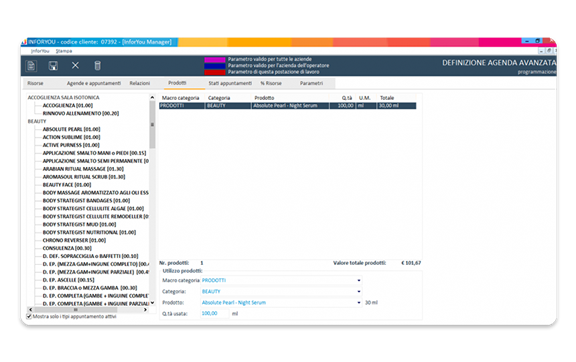This screenshot has height=362, width=576.
Task: Click the tree vertical scrollbar thumb
Action: click(x=152, y=125)
